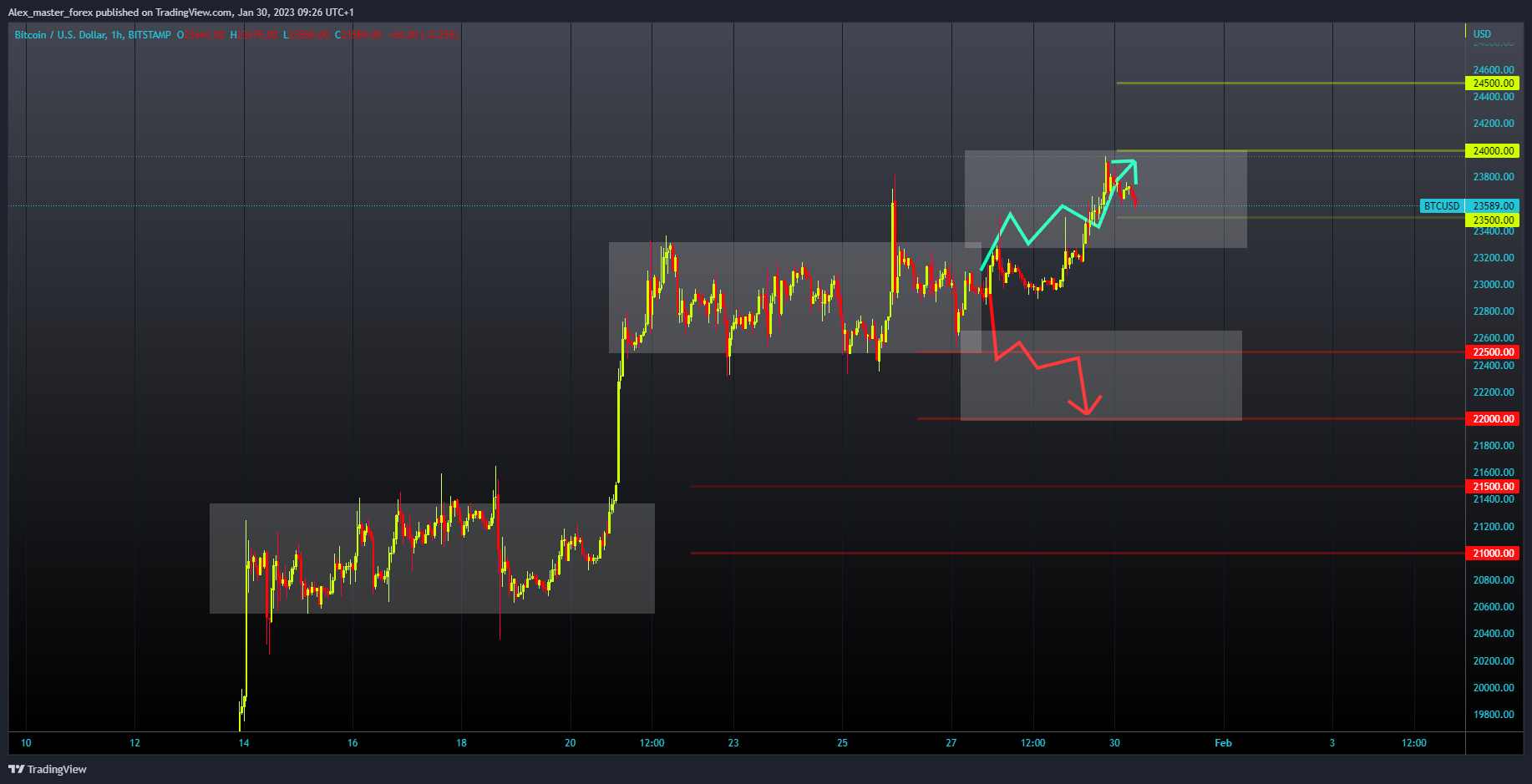Click the 20600.00 price axis value
This screenshot has height=784, width=1532.
pos(1494,607)
